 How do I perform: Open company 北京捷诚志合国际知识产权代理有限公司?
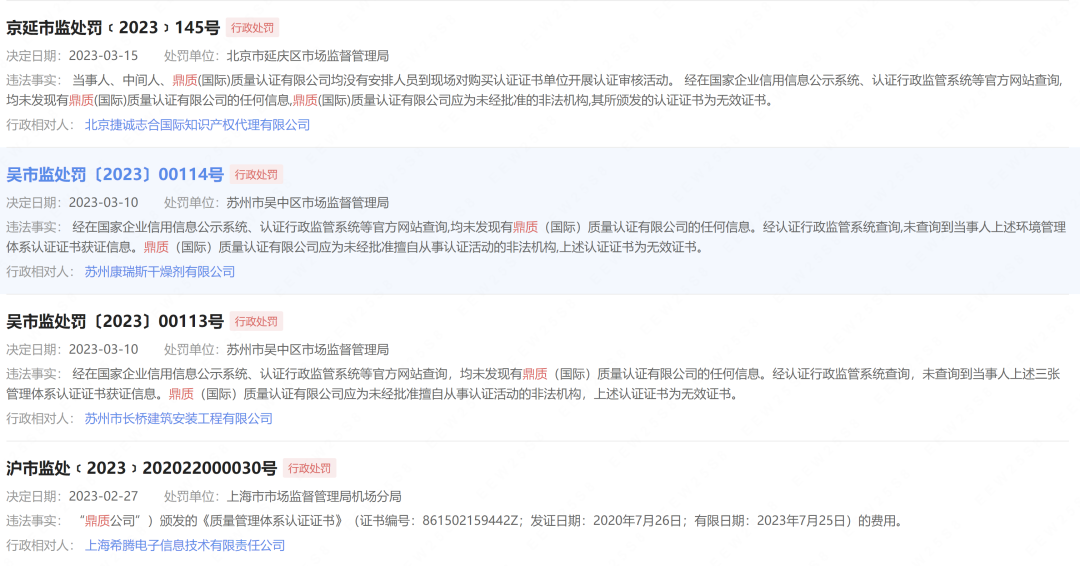197,125
